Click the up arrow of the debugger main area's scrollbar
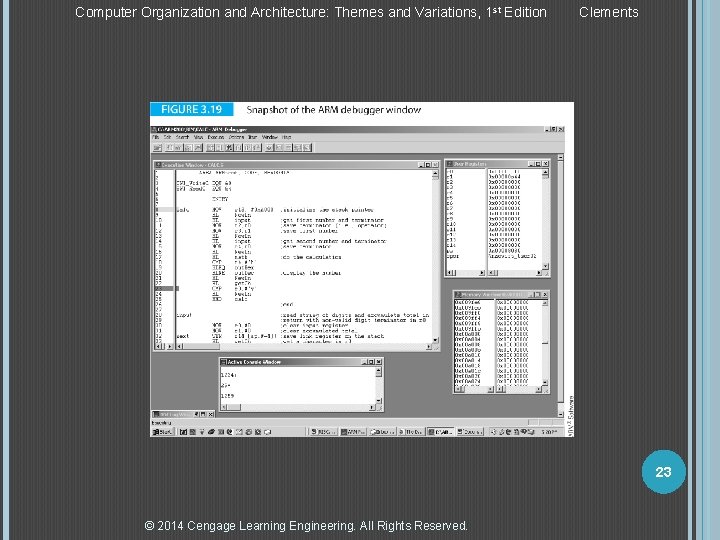The width and height of the screenshot is (720, 540). point(560,158)
